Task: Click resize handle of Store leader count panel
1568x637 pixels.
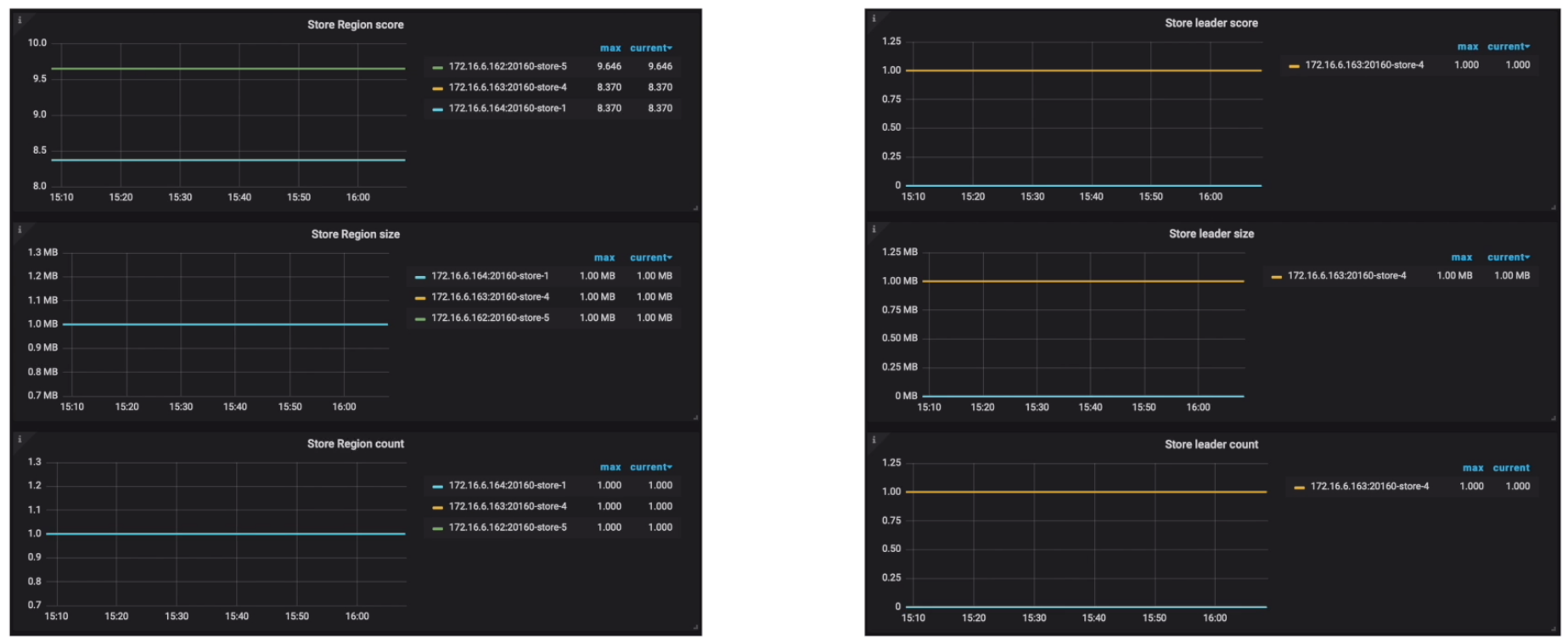Action: pyautogui.click(x=1554, y=628)
